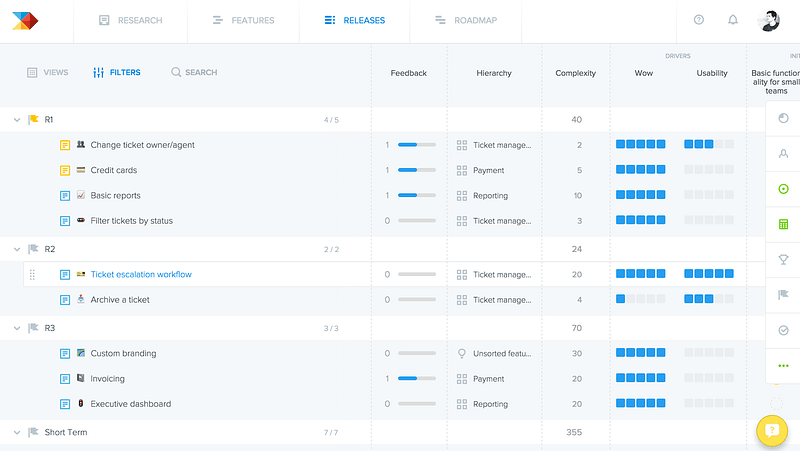
Task: Toggle the green target drivers sidebar icon
Action: coord(783,189)
